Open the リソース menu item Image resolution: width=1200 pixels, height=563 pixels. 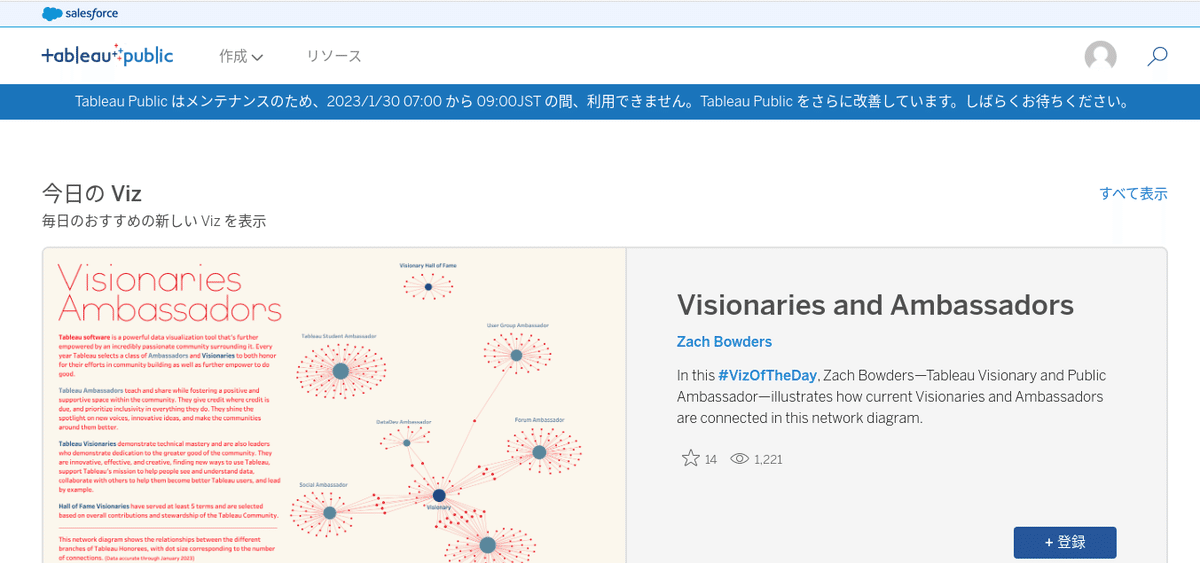point(334,57)
